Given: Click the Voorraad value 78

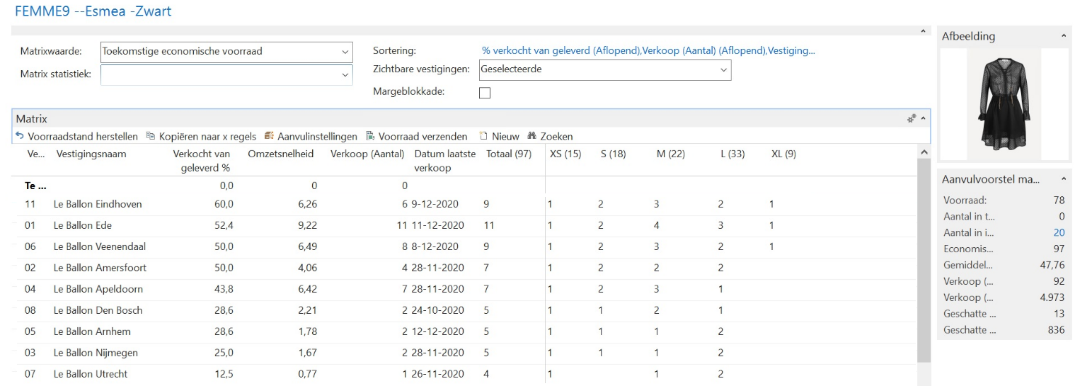Looking at the screenshot, I should point(1059,200).
